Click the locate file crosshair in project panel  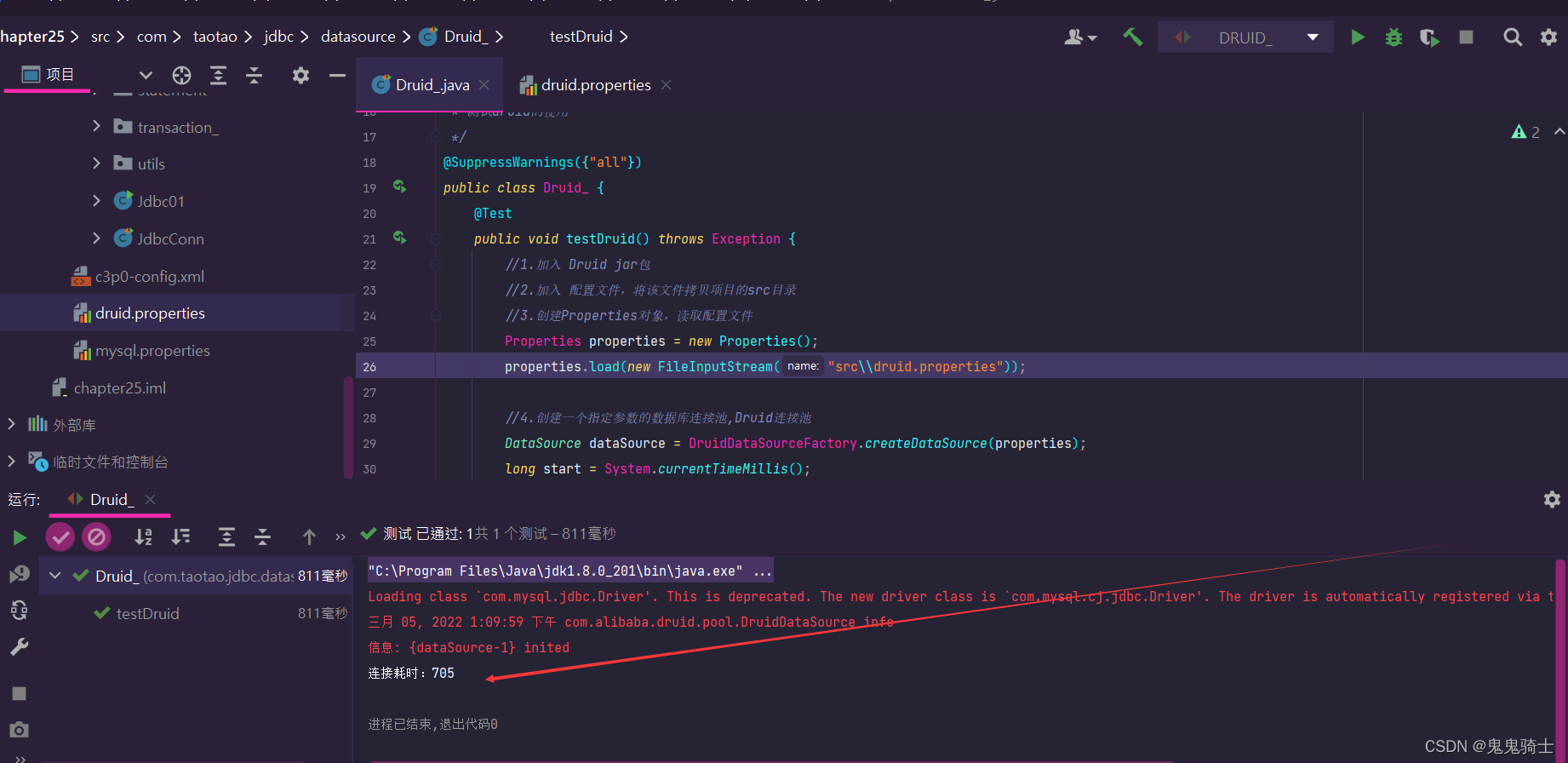(x=181, y=75)
